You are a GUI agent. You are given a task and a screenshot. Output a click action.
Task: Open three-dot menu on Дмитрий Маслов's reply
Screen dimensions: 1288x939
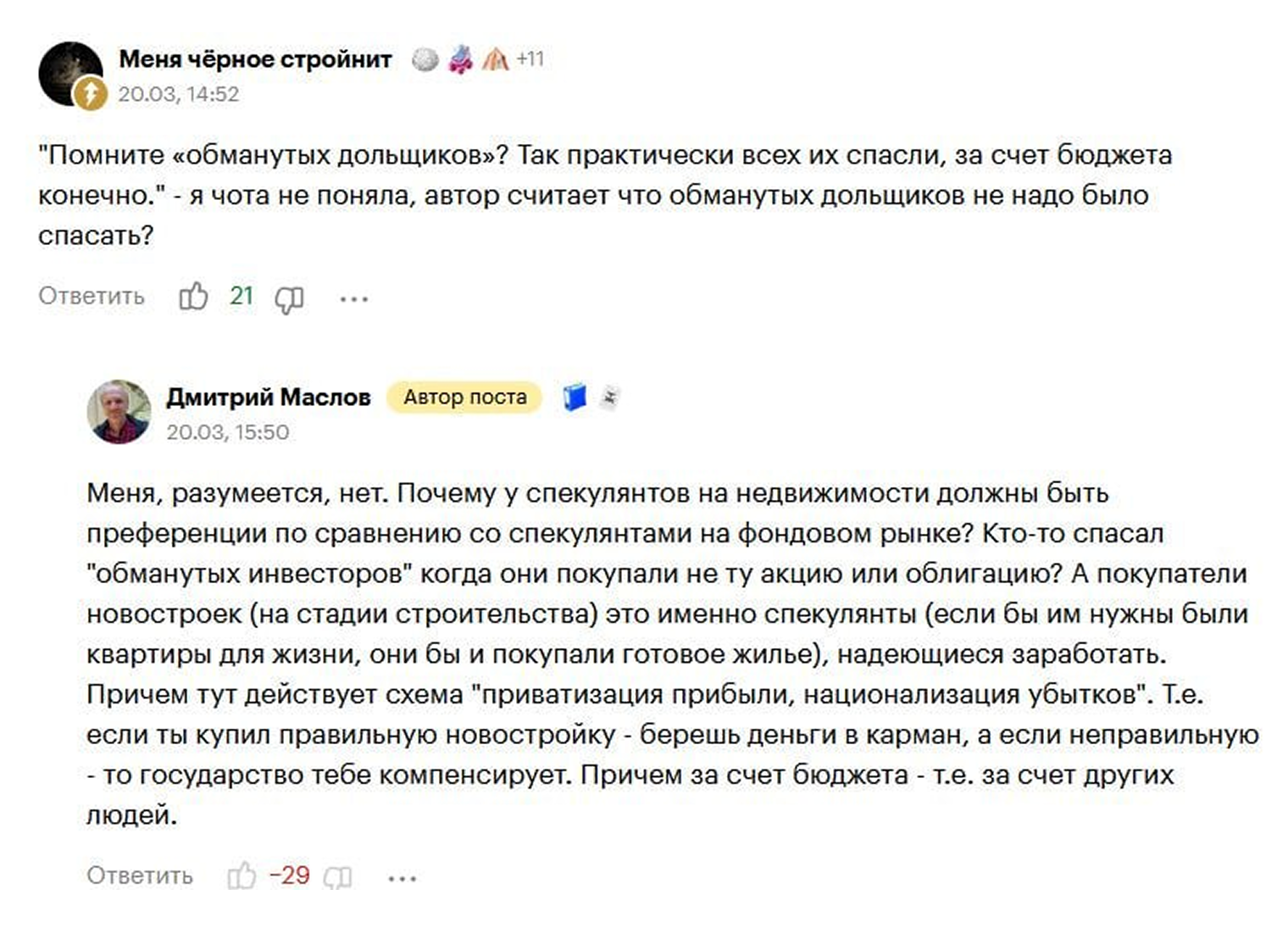coord(402,878)
